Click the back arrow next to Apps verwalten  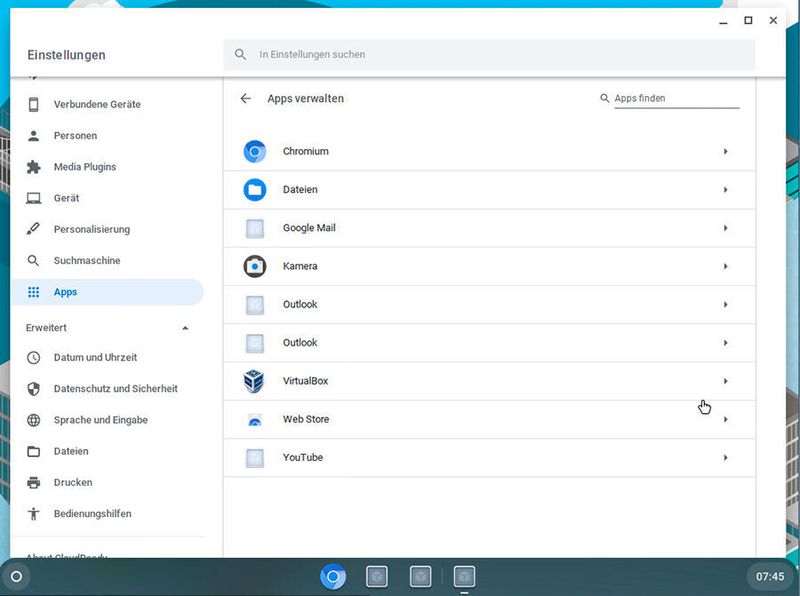[245, 98]
